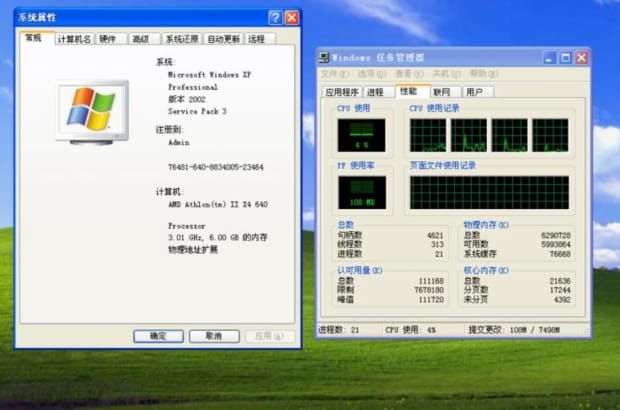Select the 自动更新 tab

click(x=223, y=39)
